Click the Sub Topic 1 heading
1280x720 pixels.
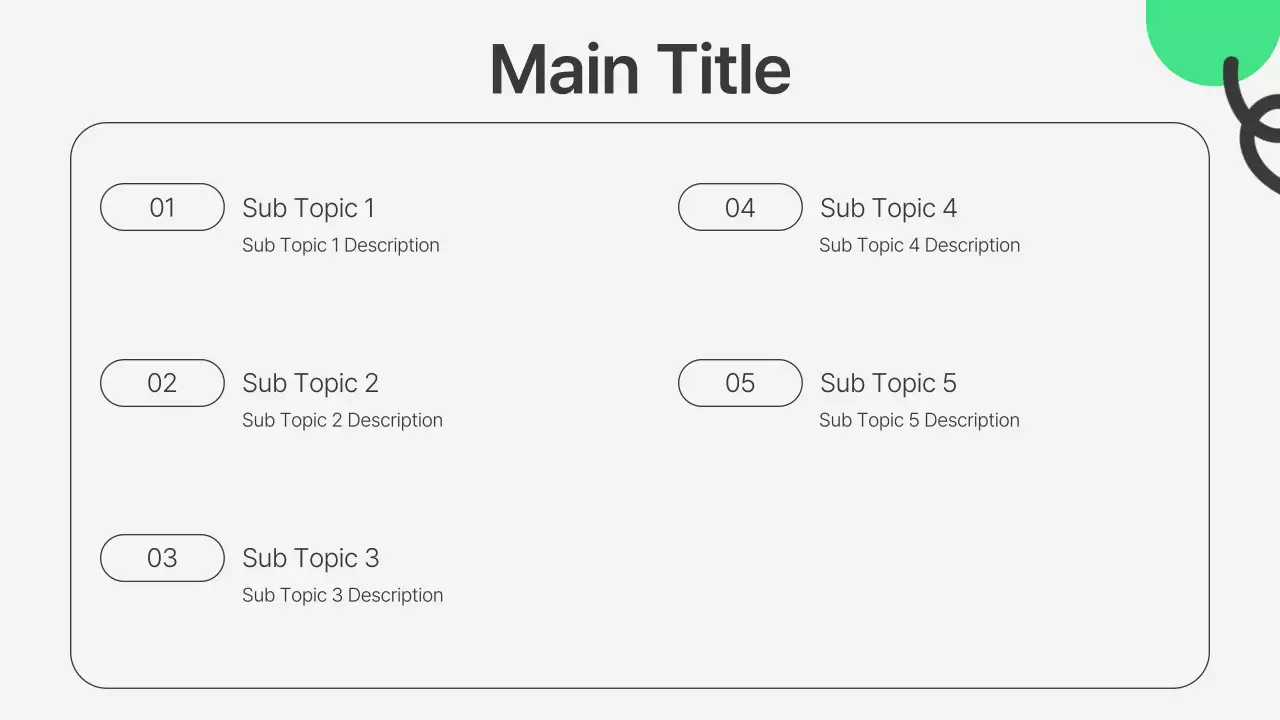point(308,208)
